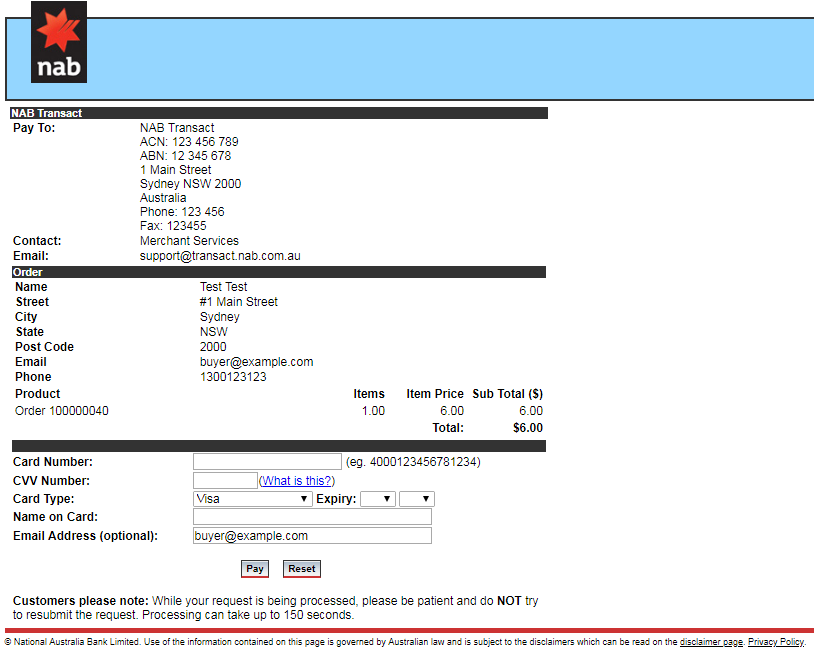Click the Order 100000040 product row
Screen dimensions: 814x655
[62, 411]
